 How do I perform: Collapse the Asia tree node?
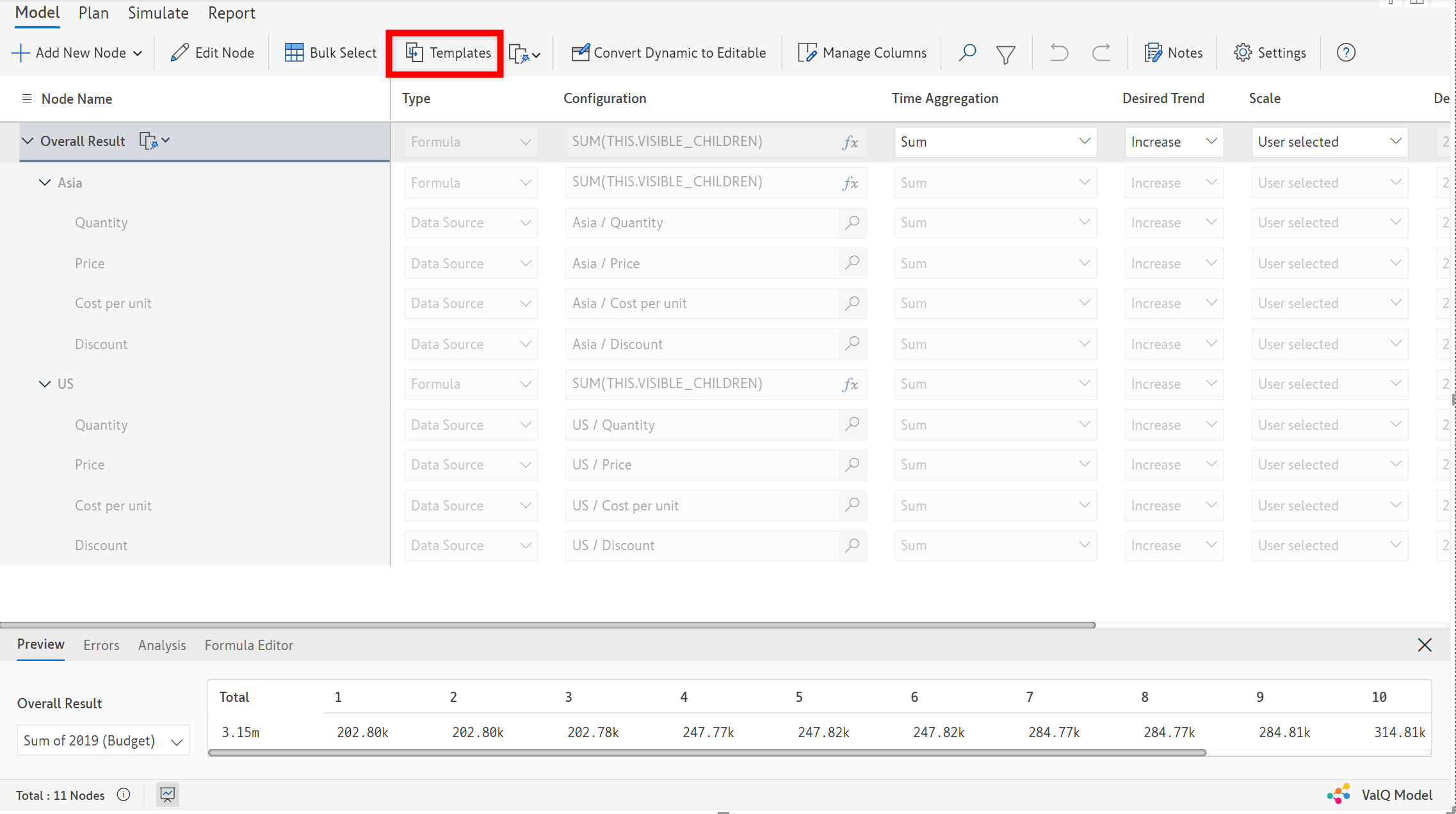click(45, 183)
